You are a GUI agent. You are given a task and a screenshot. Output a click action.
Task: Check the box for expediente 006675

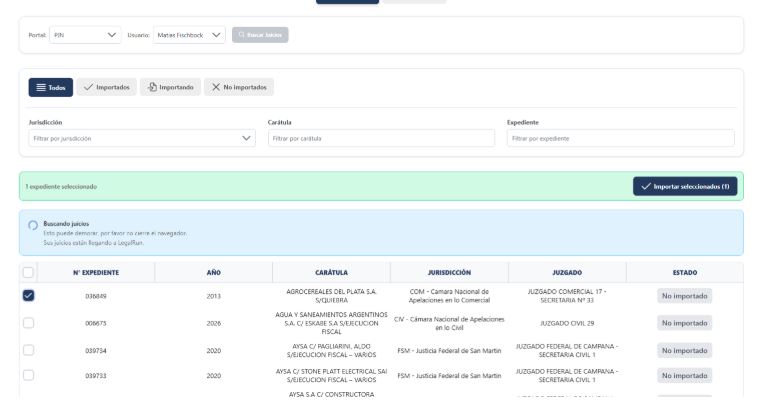pos(28,323)
